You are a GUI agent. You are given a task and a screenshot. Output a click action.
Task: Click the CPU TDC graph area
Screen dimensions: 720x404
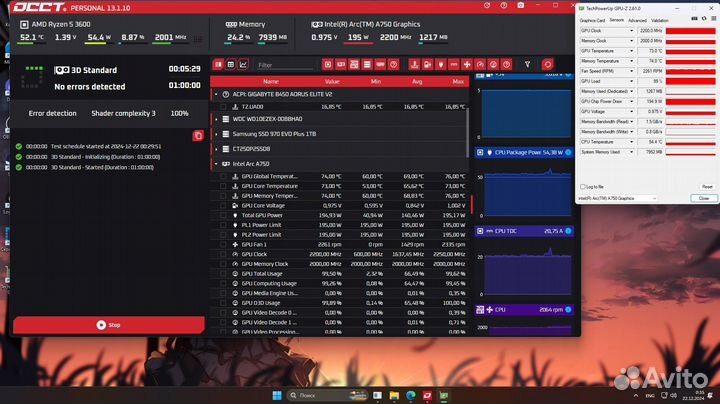[x=526, y=271]
